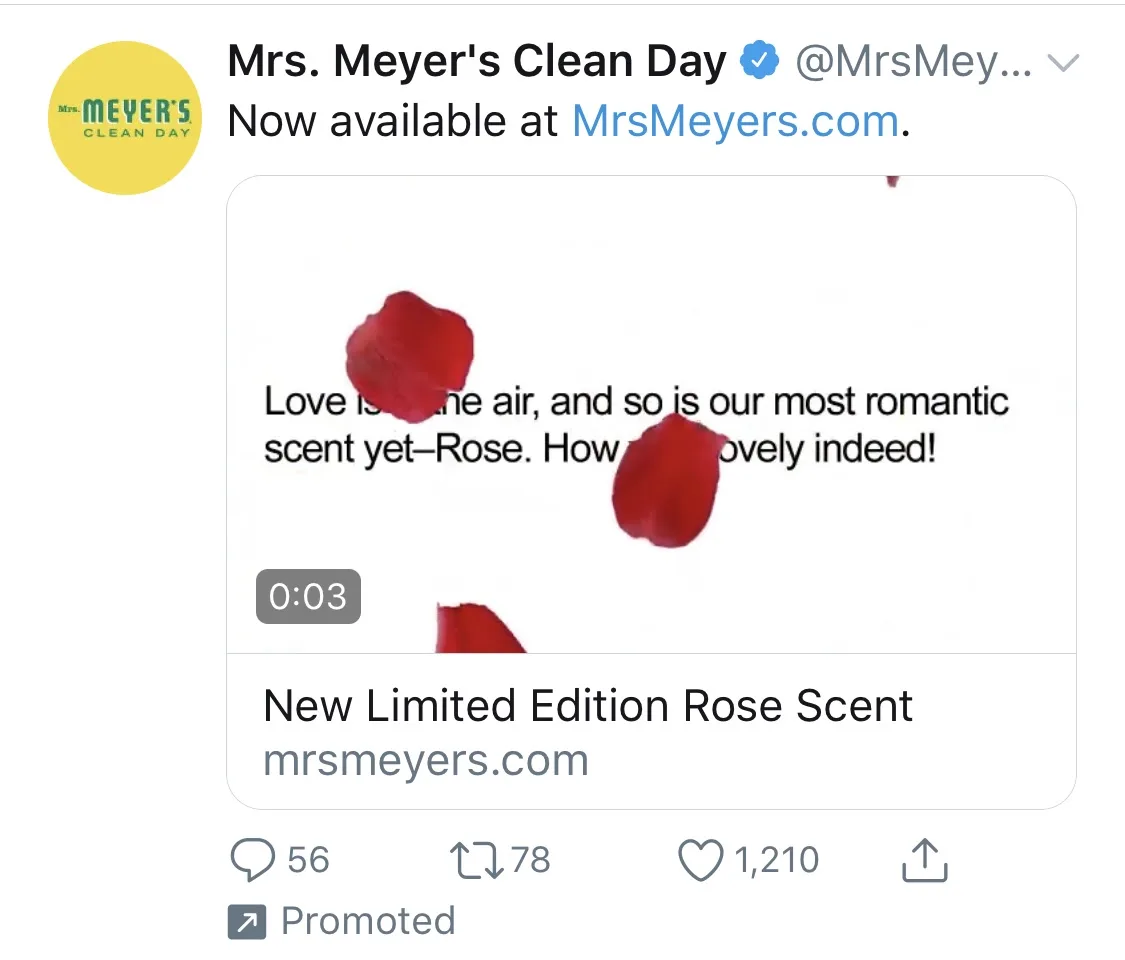Click the Promoted label text
The image size is (1125, 960).
coord(368,921)
